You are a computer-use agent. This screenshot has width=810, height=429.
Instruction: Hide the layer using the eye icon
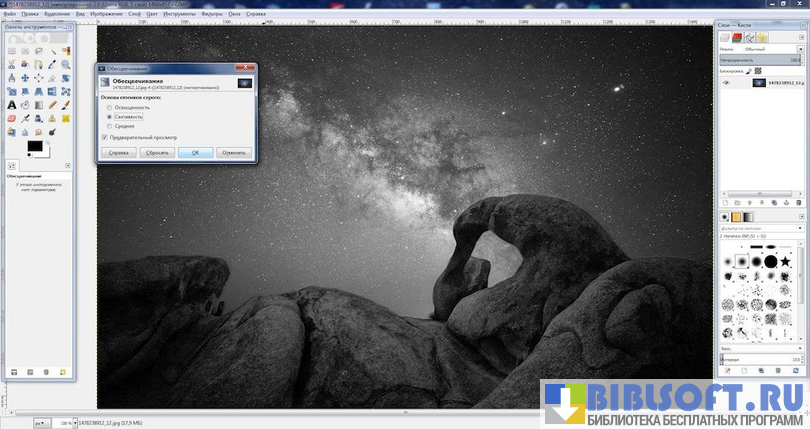click(727, 83)
